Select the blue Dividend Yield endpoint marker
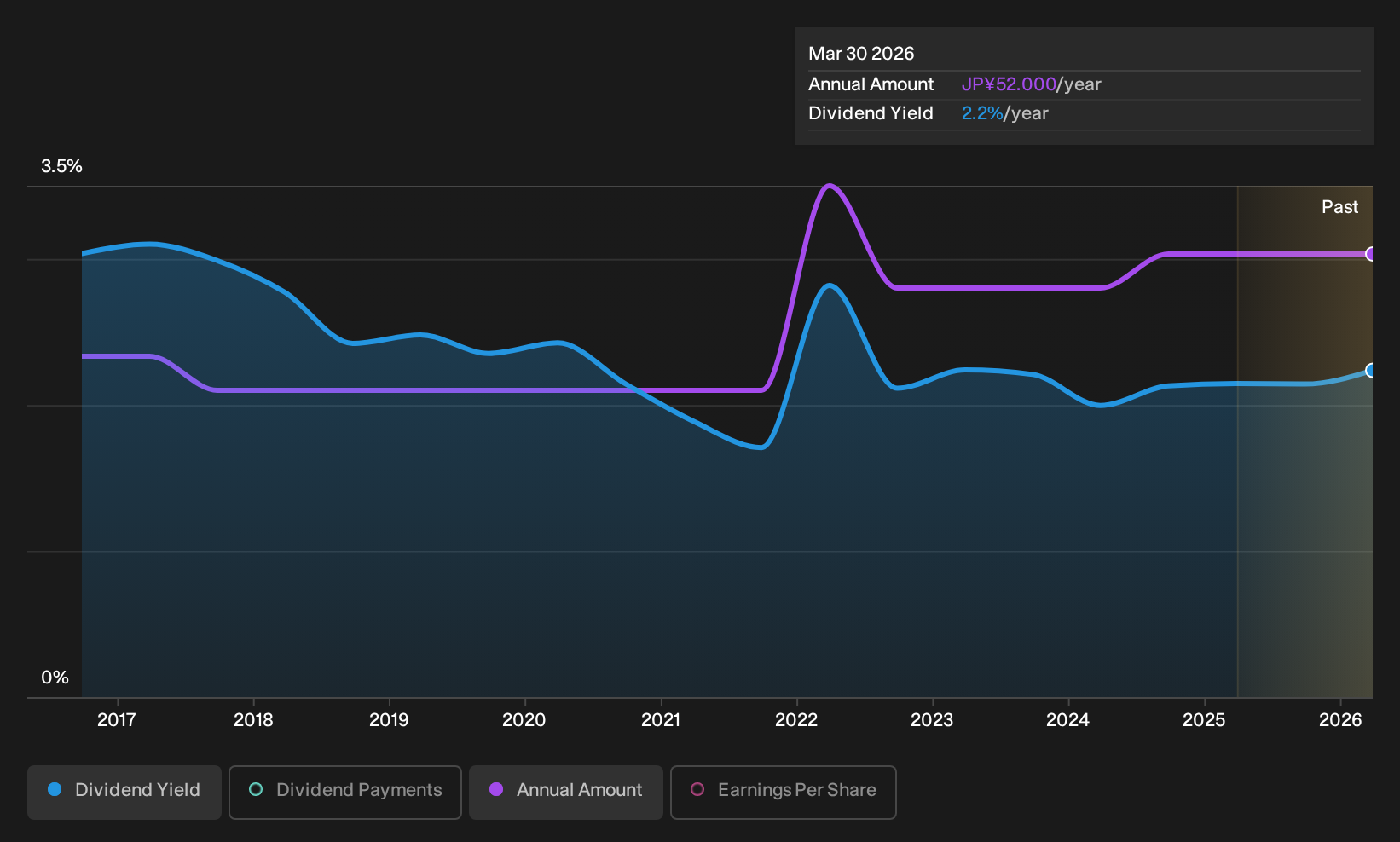 tap(1370, 371)
